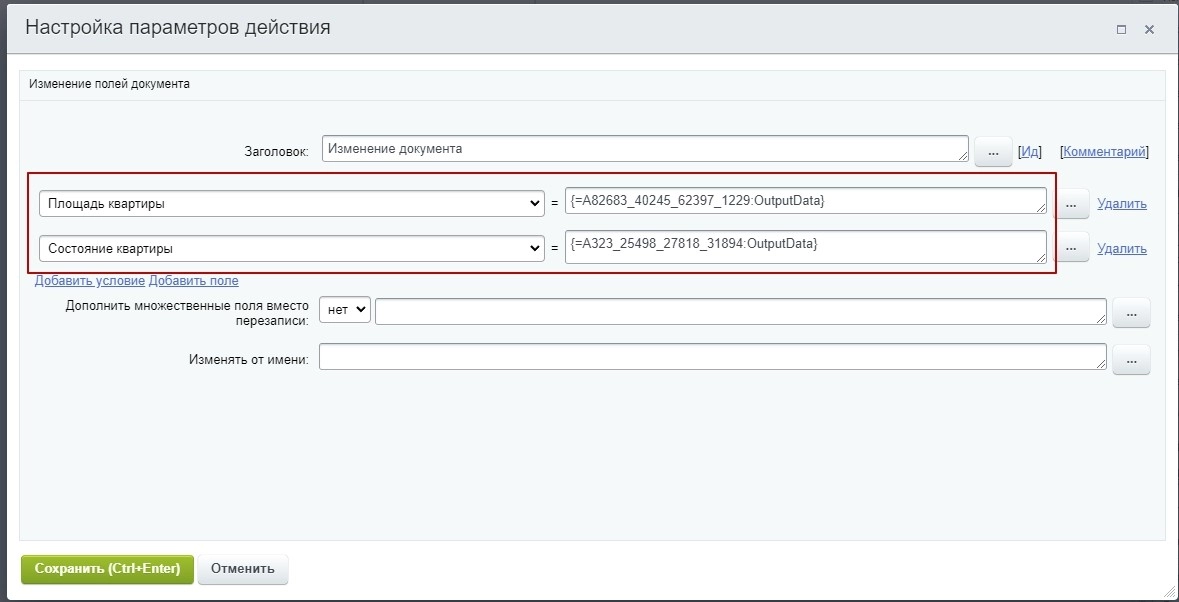The width and height of the screenshot is (1179, 602).
Task: Click into the Изменять от имени input field
Action: pyautogui.click(x=712, y=358)
